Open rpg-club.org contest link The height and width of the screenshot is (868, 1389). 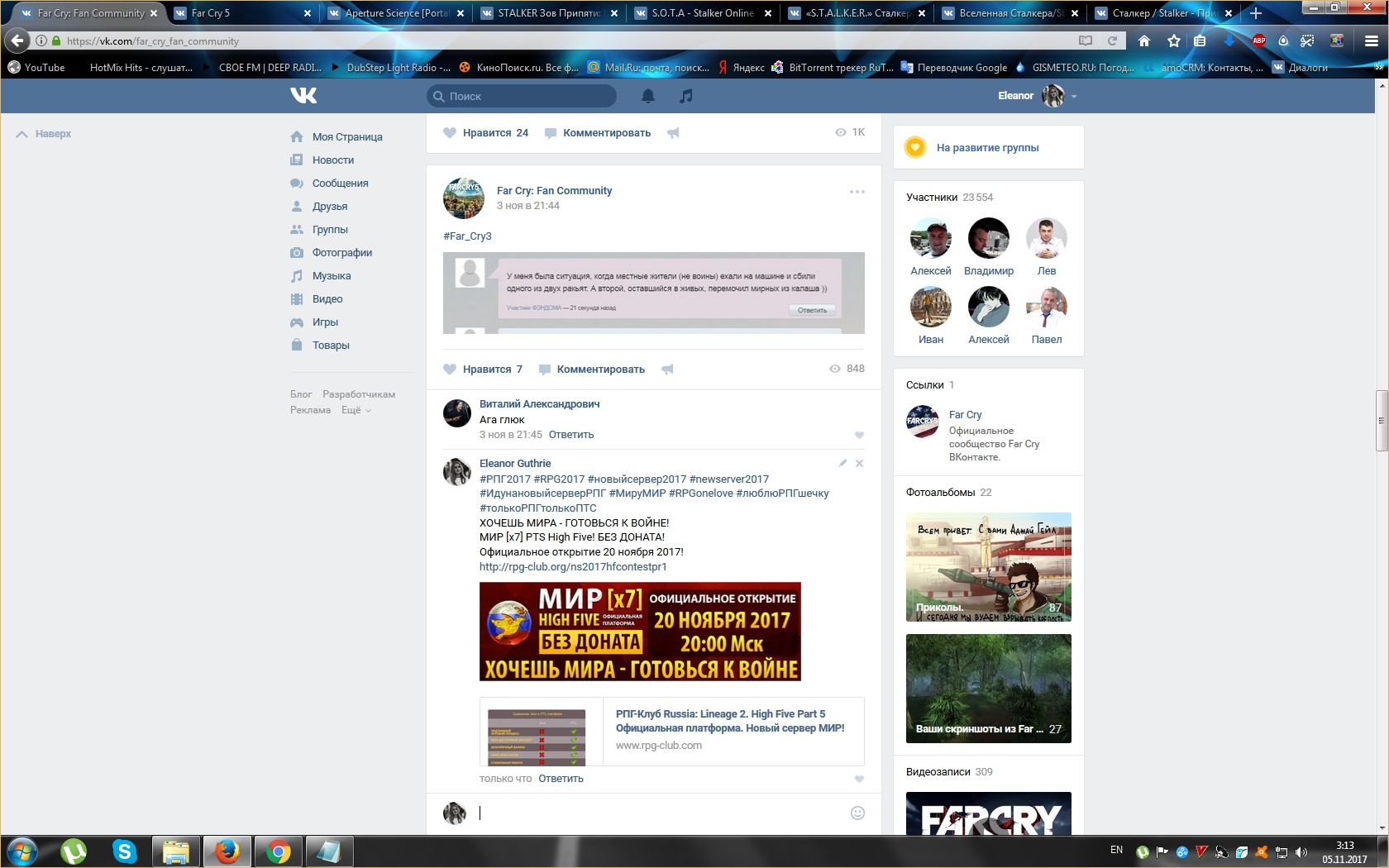click(573, 567)
